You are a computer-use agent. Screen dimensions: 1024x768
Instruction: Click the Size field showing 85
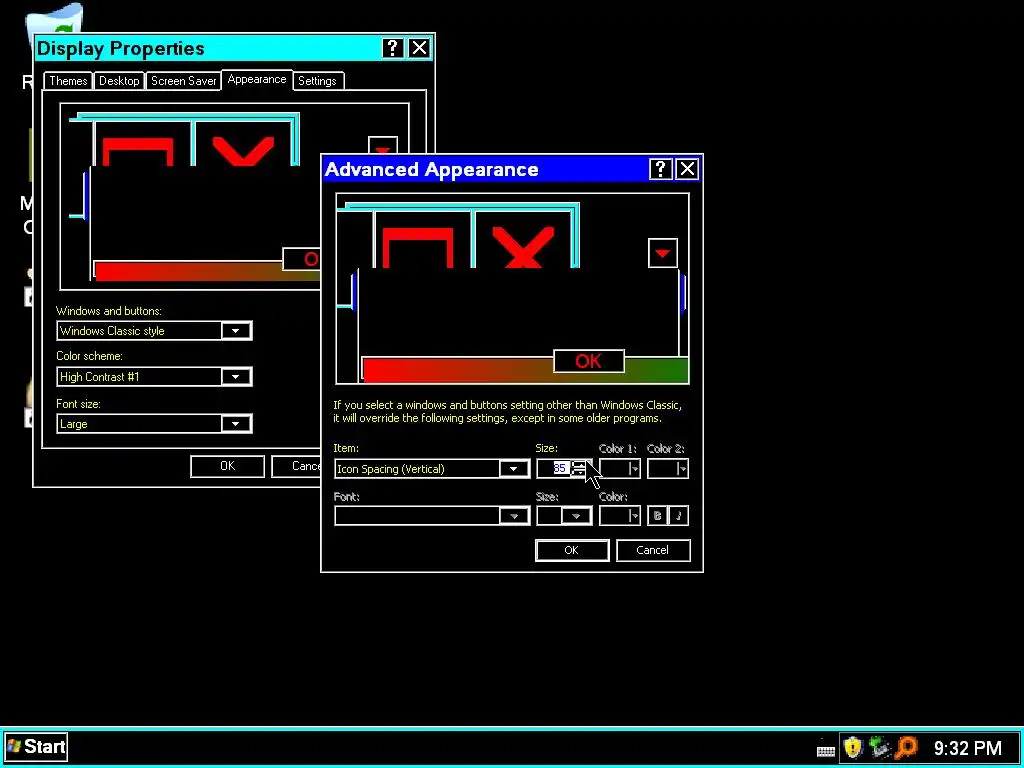click(x=554, y=469)
